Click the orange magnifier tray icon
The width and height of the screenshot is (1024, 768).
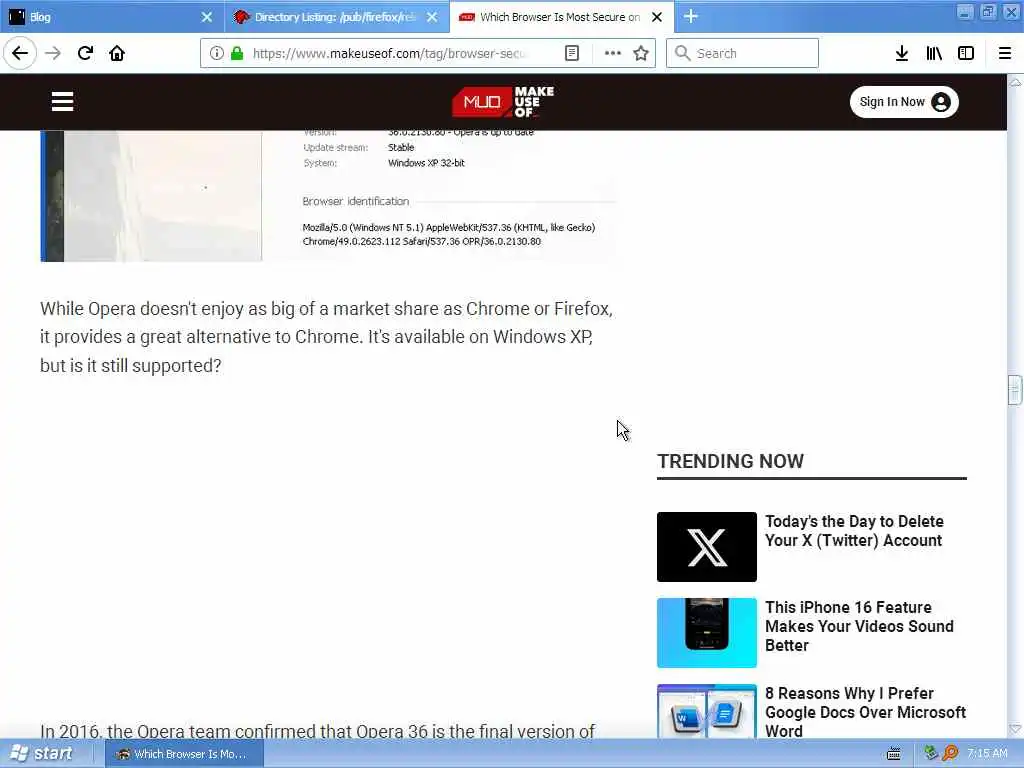coord(950,753)
